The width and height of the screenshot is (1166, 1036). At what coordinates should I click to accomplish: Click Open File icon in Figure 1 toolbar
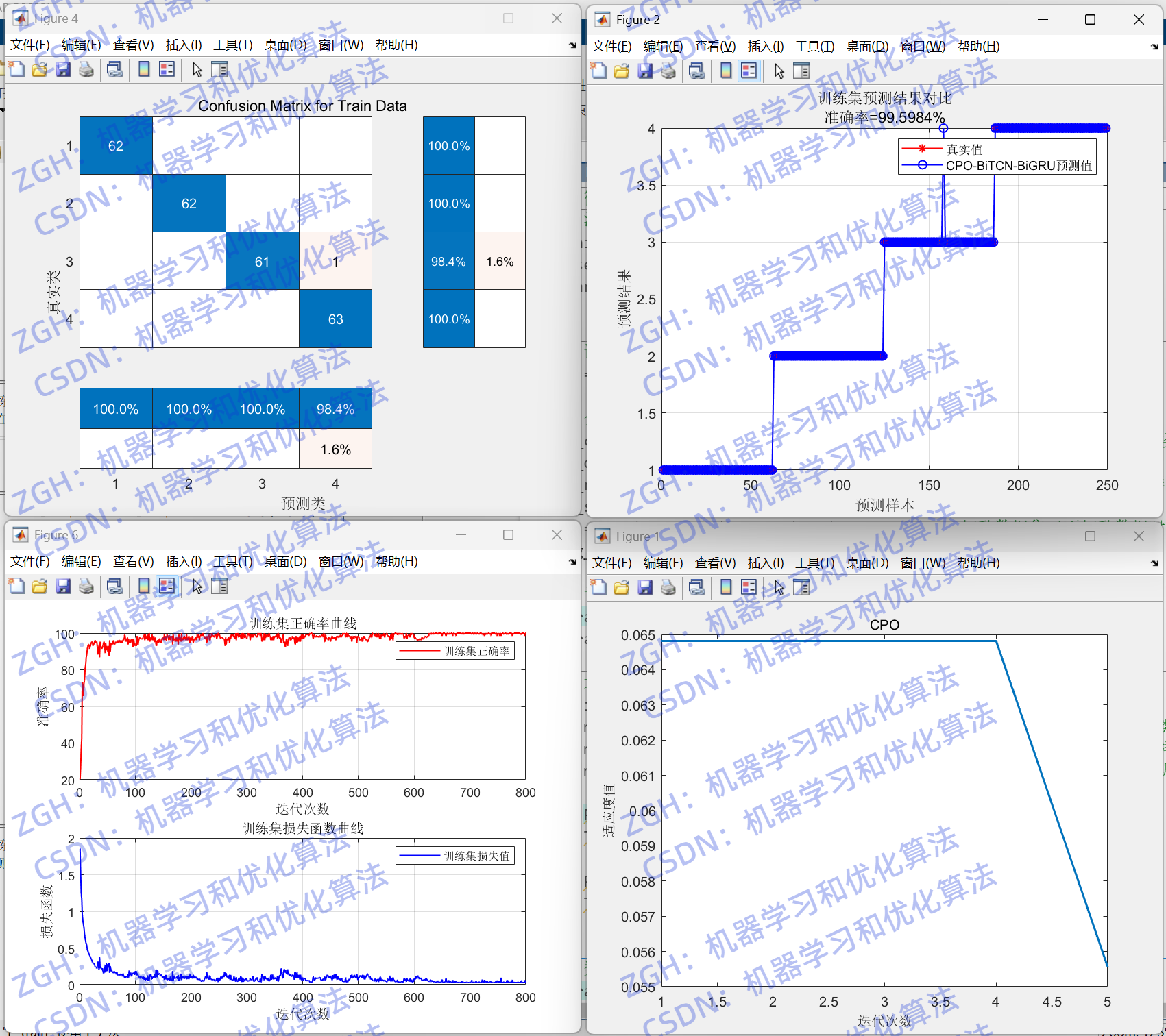click(622, 587)
